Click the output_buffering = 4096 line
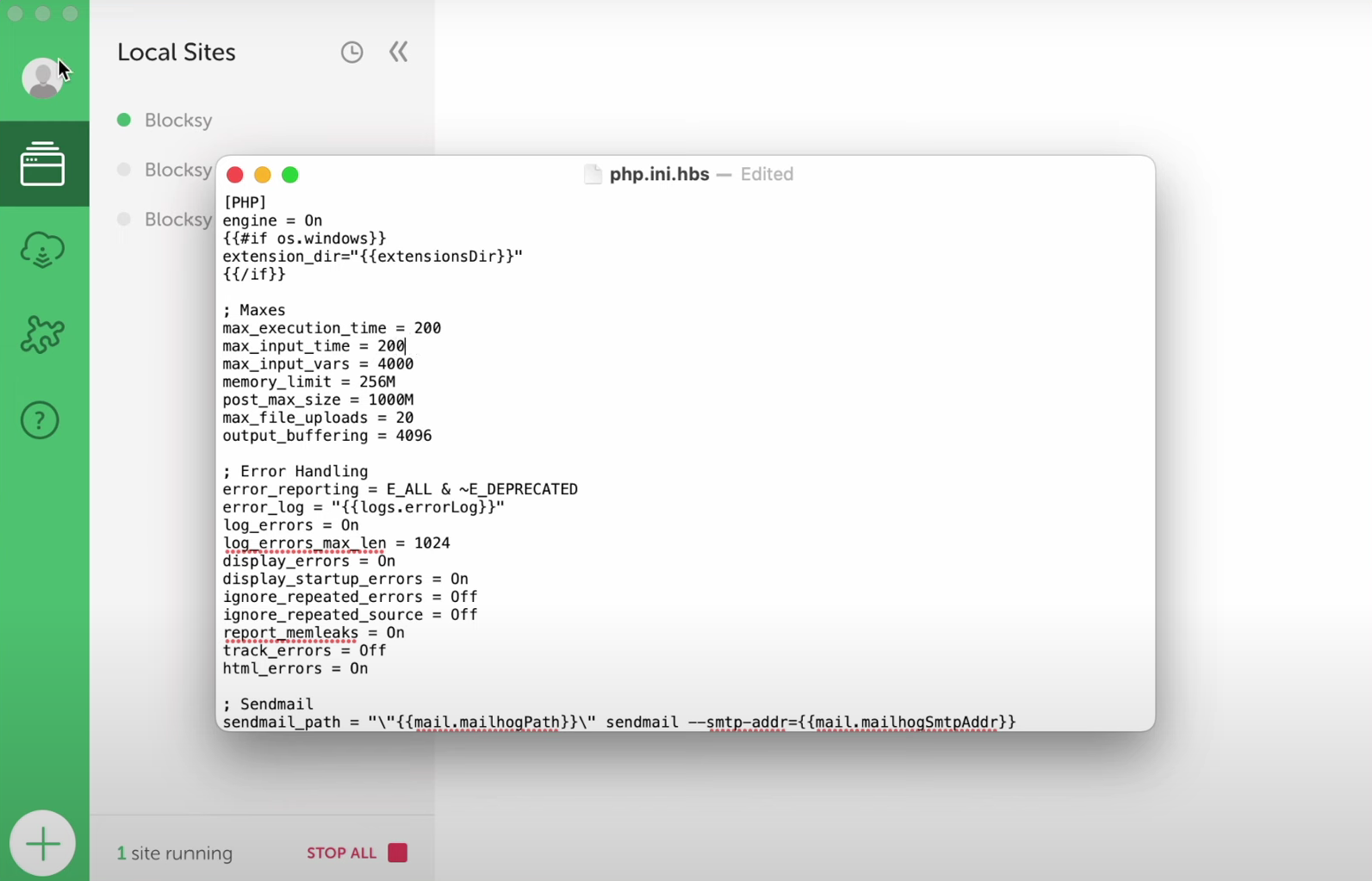Image resolution: width=1372 pixels, height=881 pixels. click(327, 436)
